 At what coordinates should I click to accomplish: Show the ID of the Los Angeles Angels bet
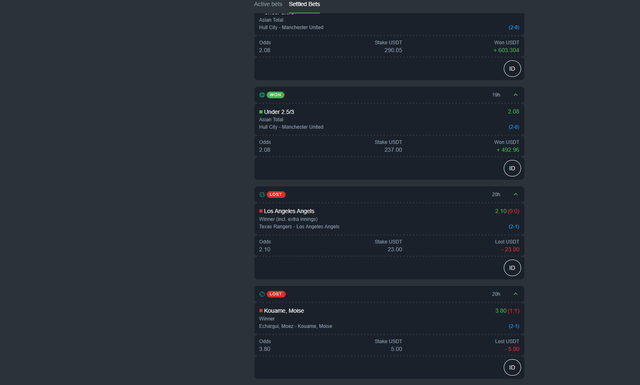pos(512,268)
